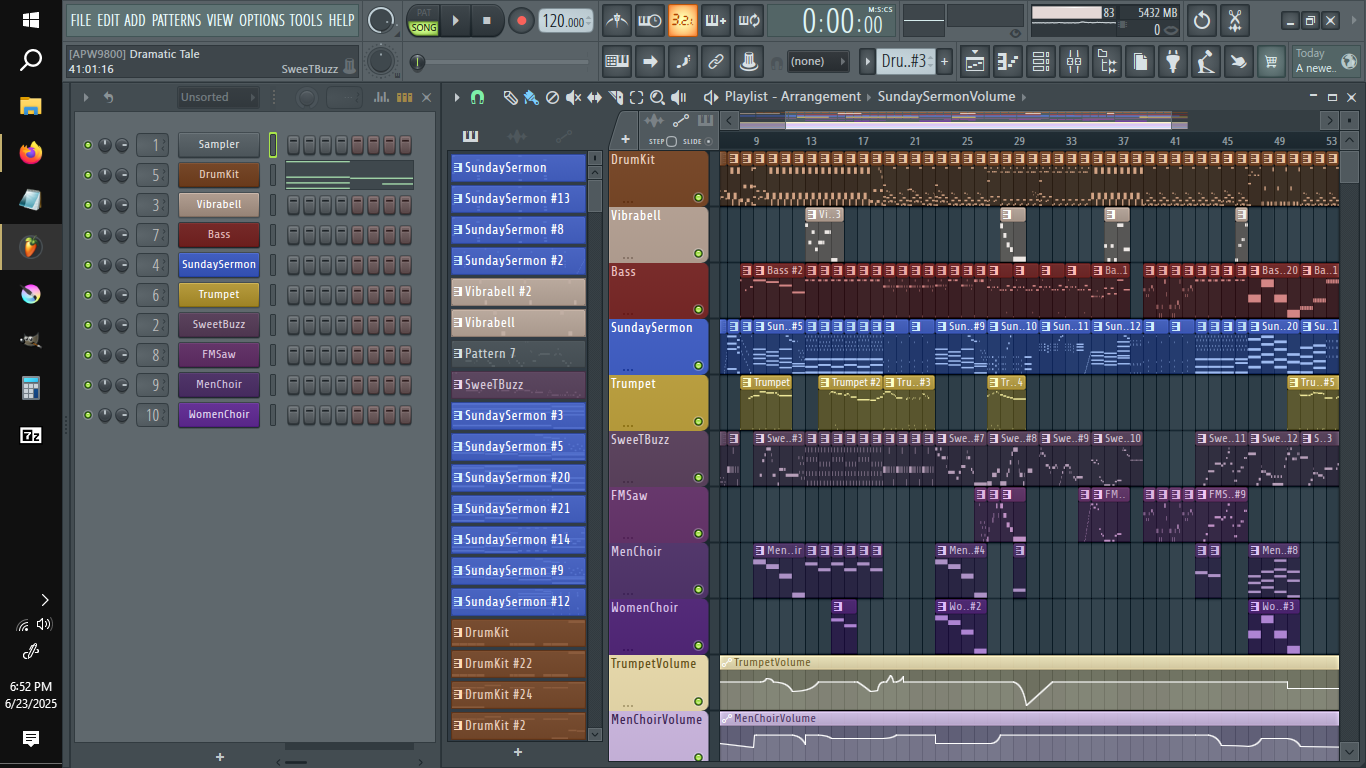Click the tempo field showing 120.000
The height and width of the screenshot is (768, 1366).
[x=566, y=21]
